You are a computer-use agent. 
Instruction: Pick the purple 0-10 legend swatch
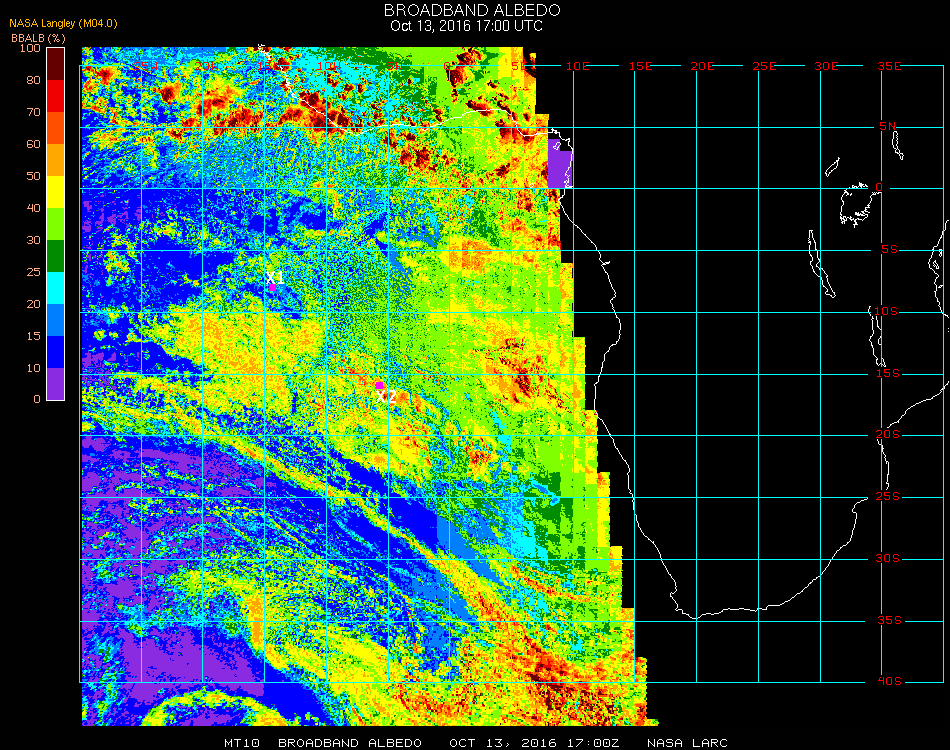56,384
